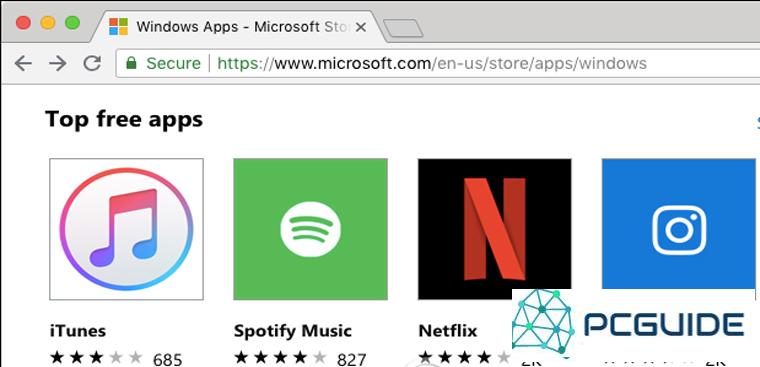
Task: Open the Instagram app tile
Action: pos(679,223)
